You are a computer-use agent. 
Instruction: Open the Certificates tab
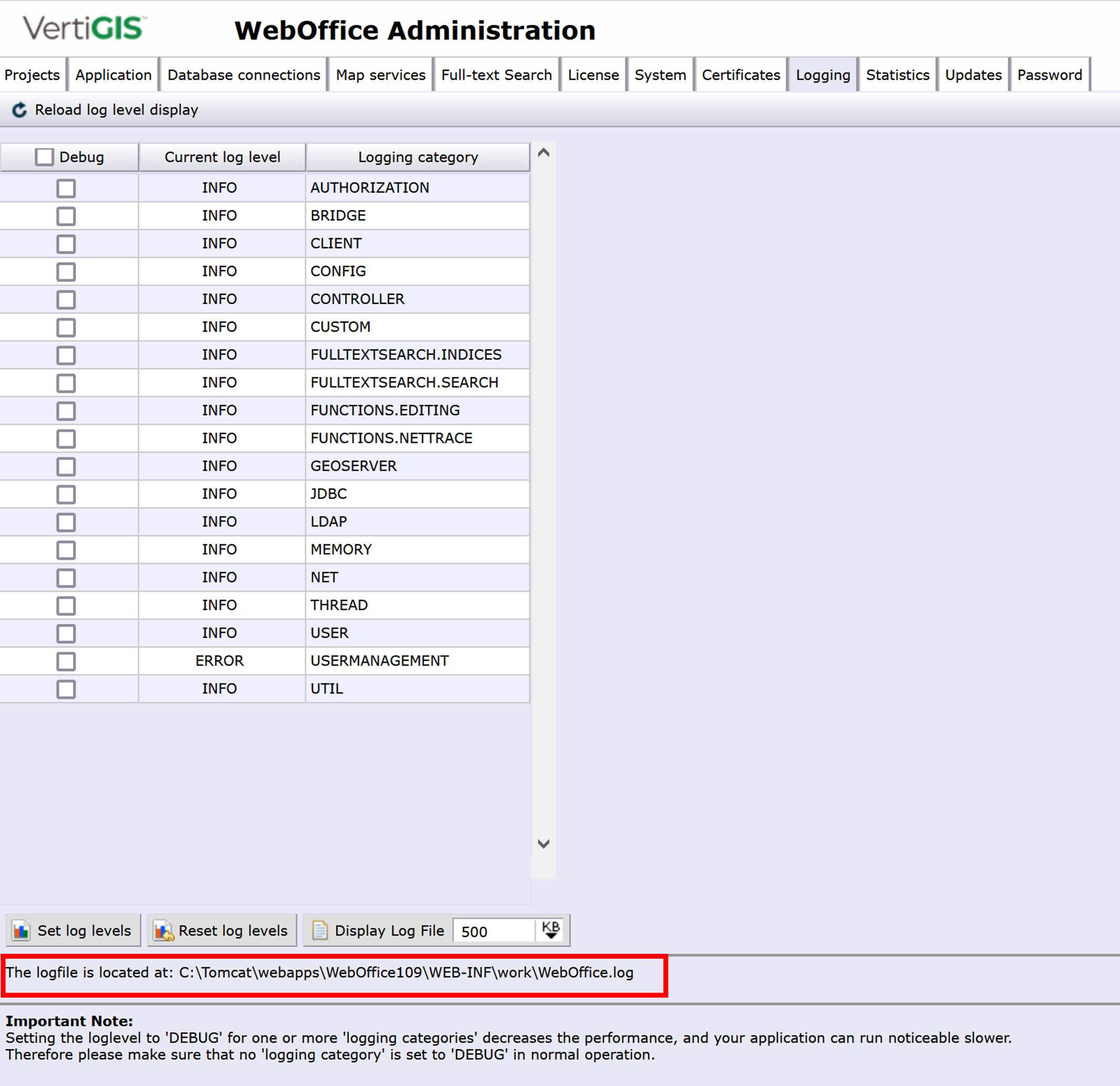741,75
